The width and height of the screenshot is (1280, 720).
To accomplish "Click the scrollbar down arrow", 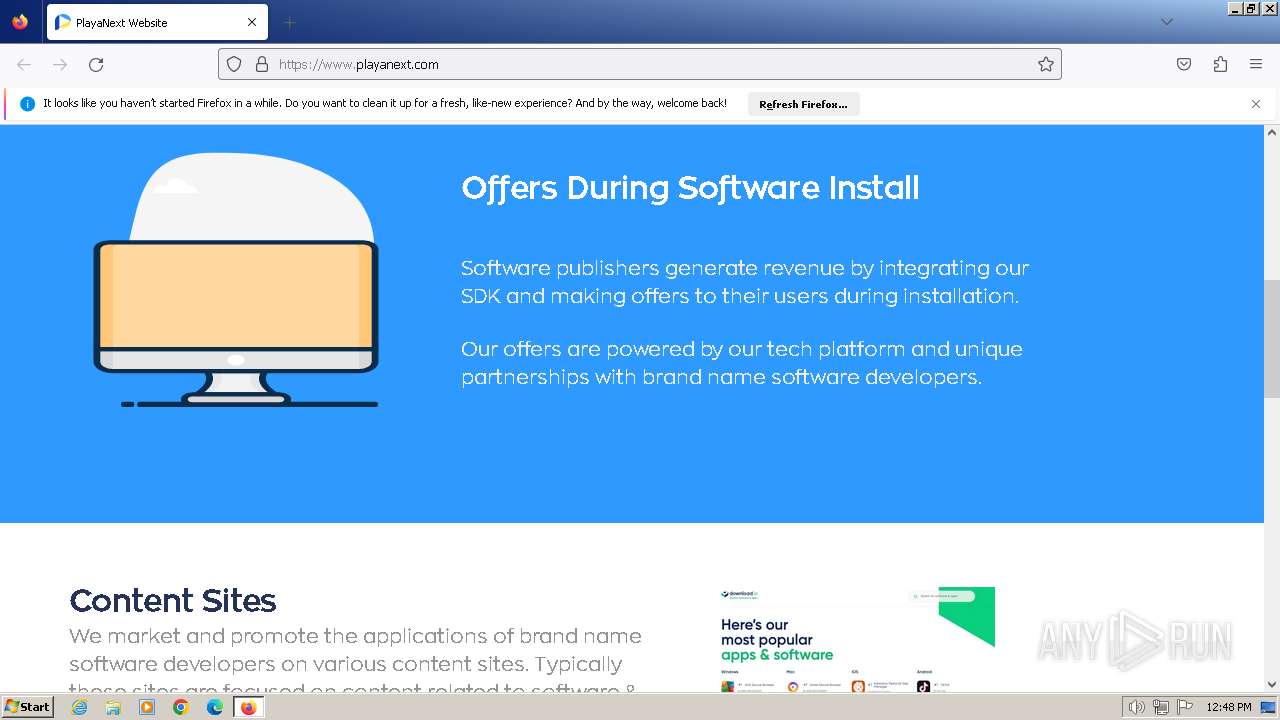I will click(x=1272, y=685).
